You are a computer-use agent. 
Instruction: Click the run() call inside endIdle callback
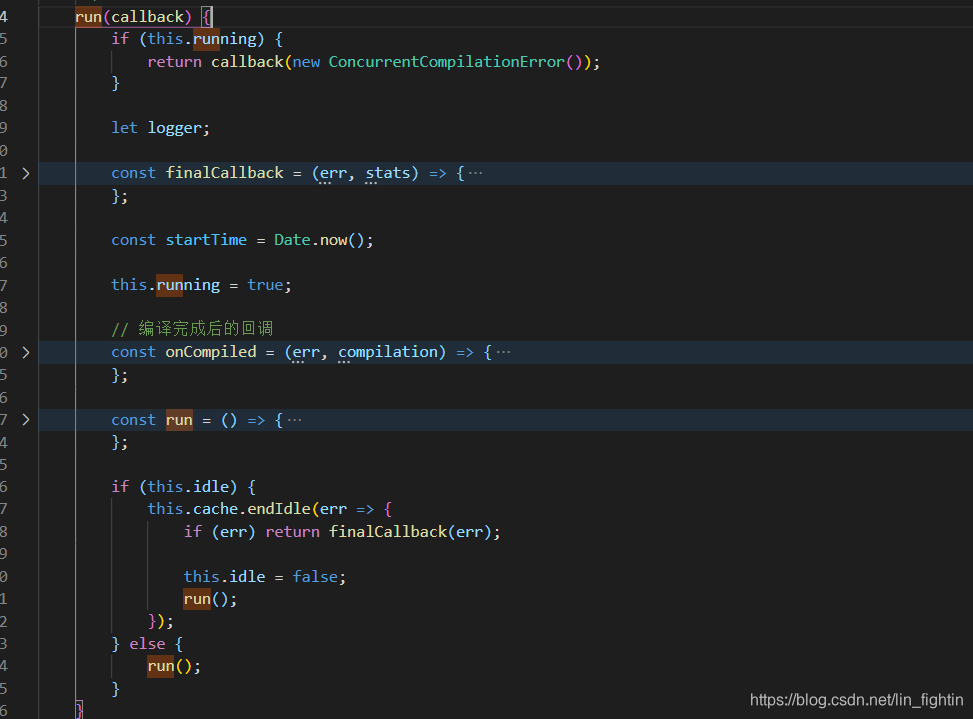click(210, 599)
